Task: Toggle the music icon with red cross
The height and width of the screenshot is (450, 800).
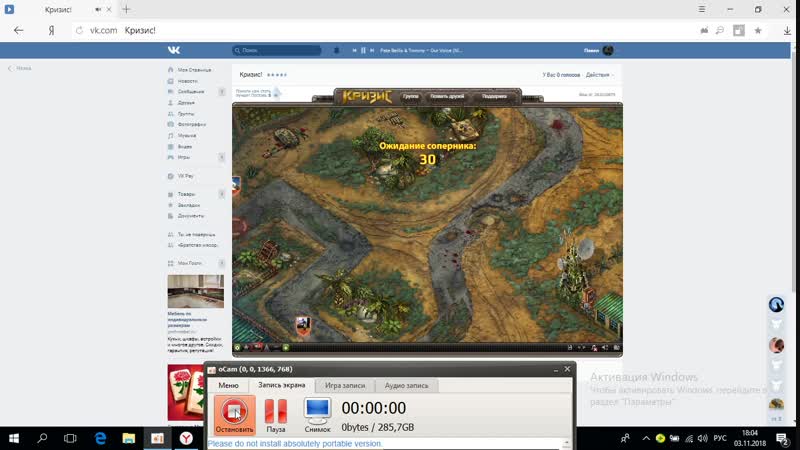Action: click(594, 348)
